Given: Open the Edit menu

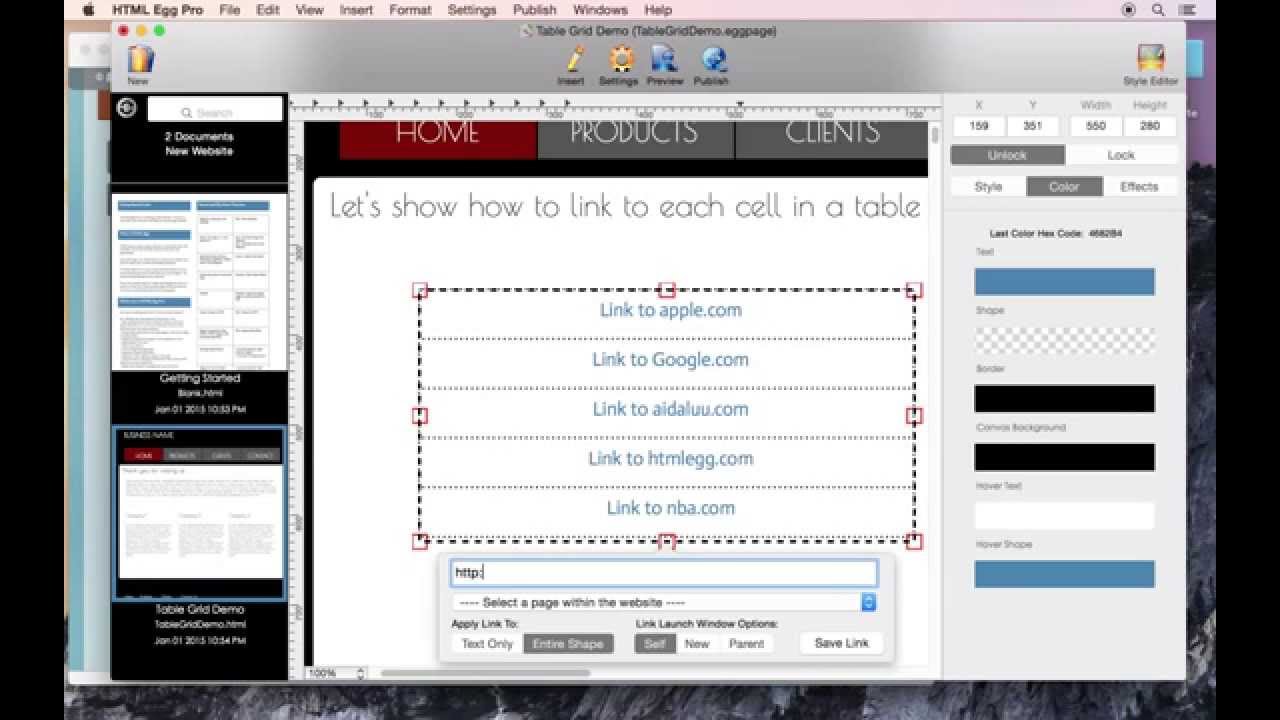Looking at the screenshot, I should click(x=267, y=10).
